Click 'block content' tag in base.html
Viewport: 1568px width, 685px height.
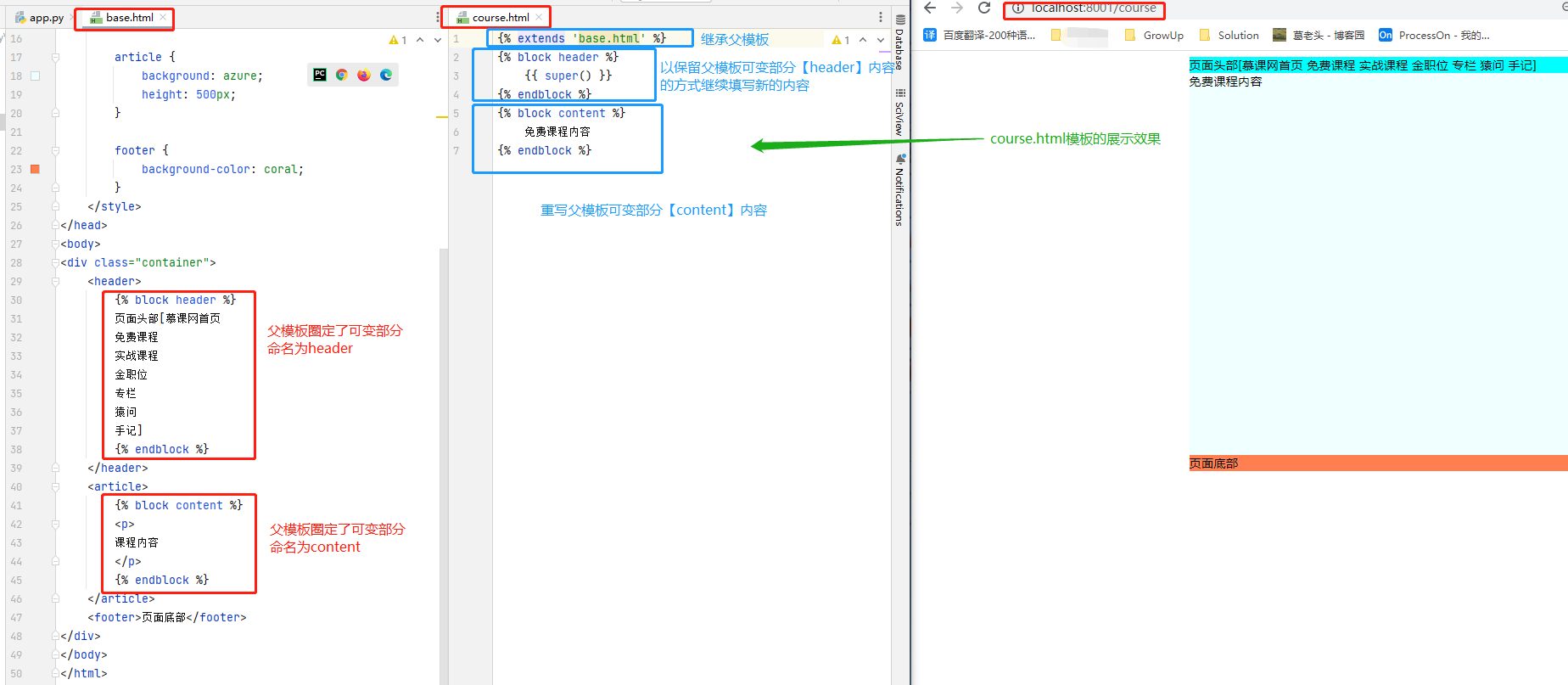(x=178, y=505)
